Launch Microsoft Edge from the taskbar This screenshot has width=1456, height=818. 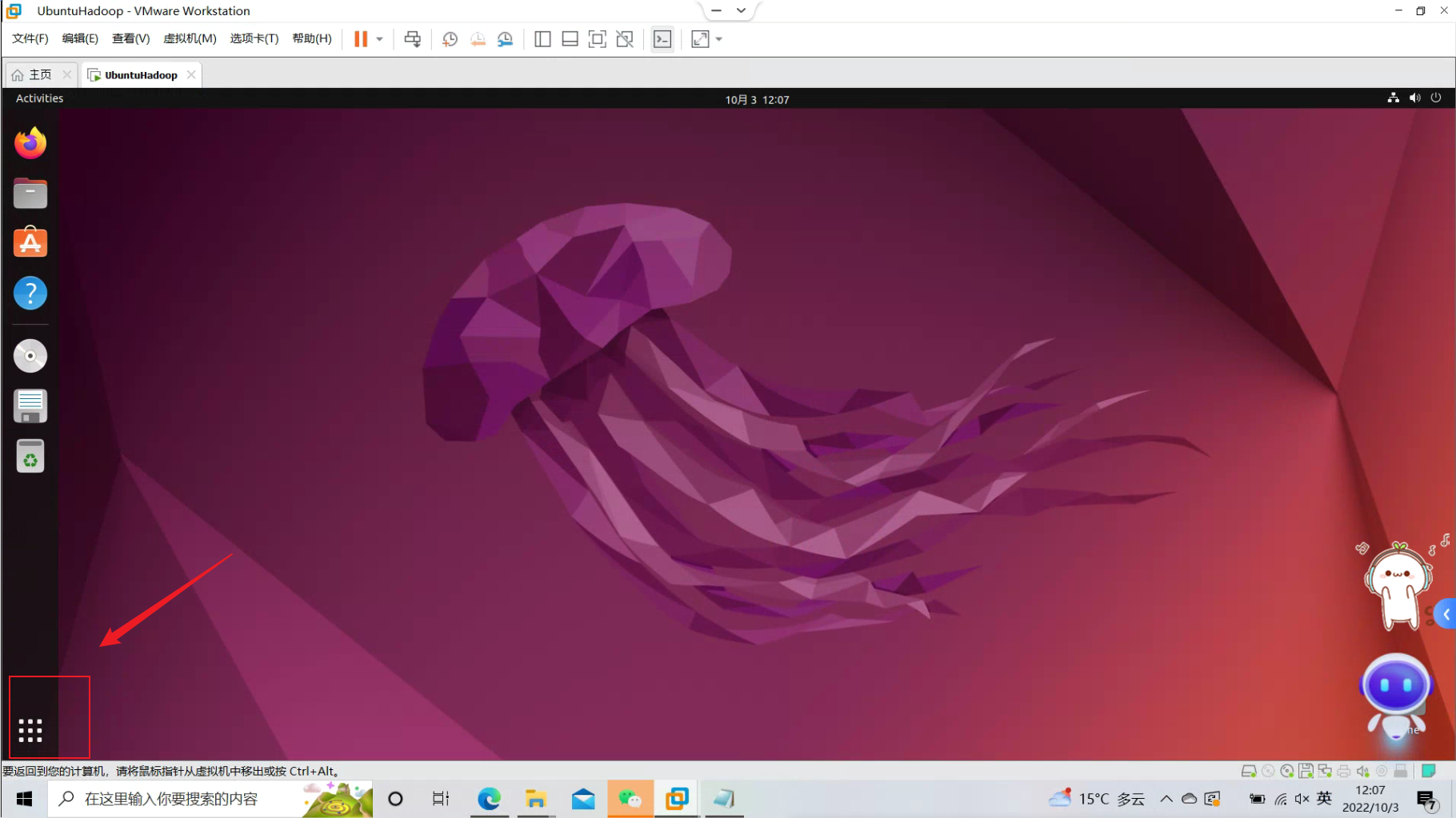pos(489,799)
